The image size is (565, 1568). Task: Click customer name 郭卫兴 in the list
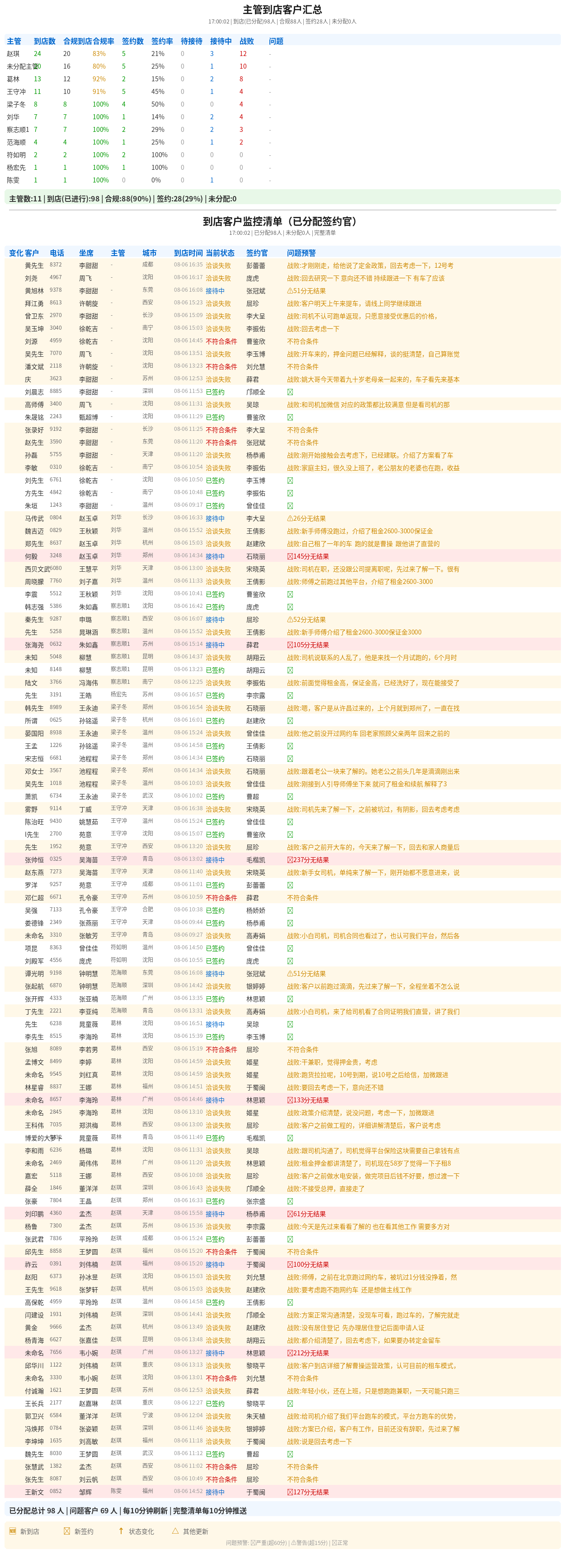pos(34,1416)
